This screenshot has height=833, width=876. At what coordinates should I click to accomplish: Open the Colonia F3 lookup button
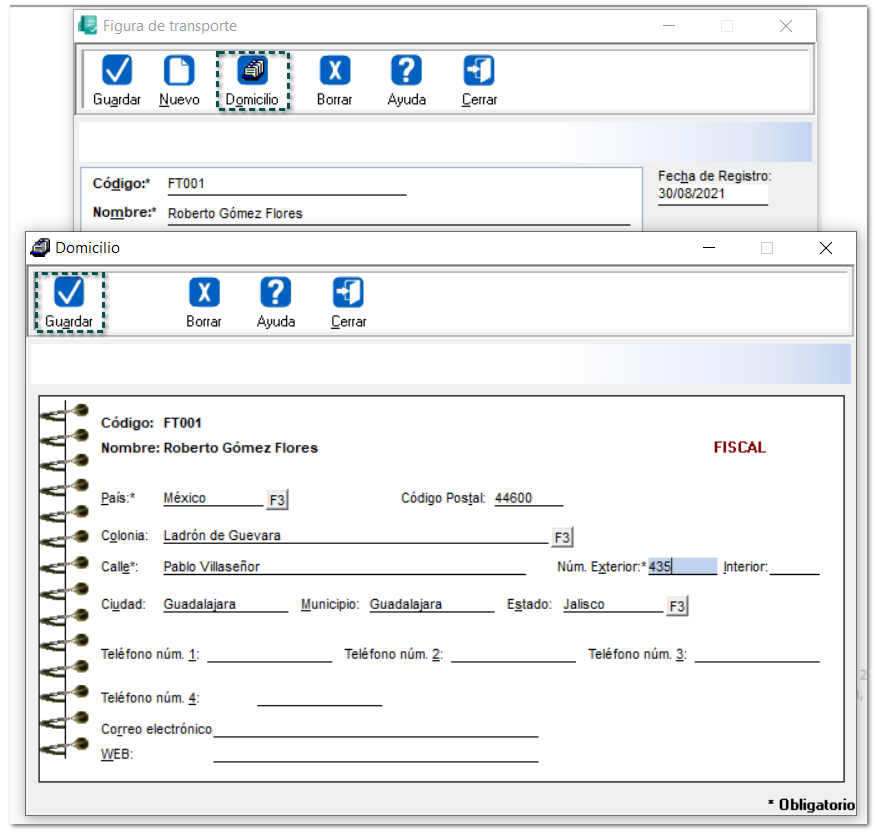pyautogui.click(x=562, y=538)
